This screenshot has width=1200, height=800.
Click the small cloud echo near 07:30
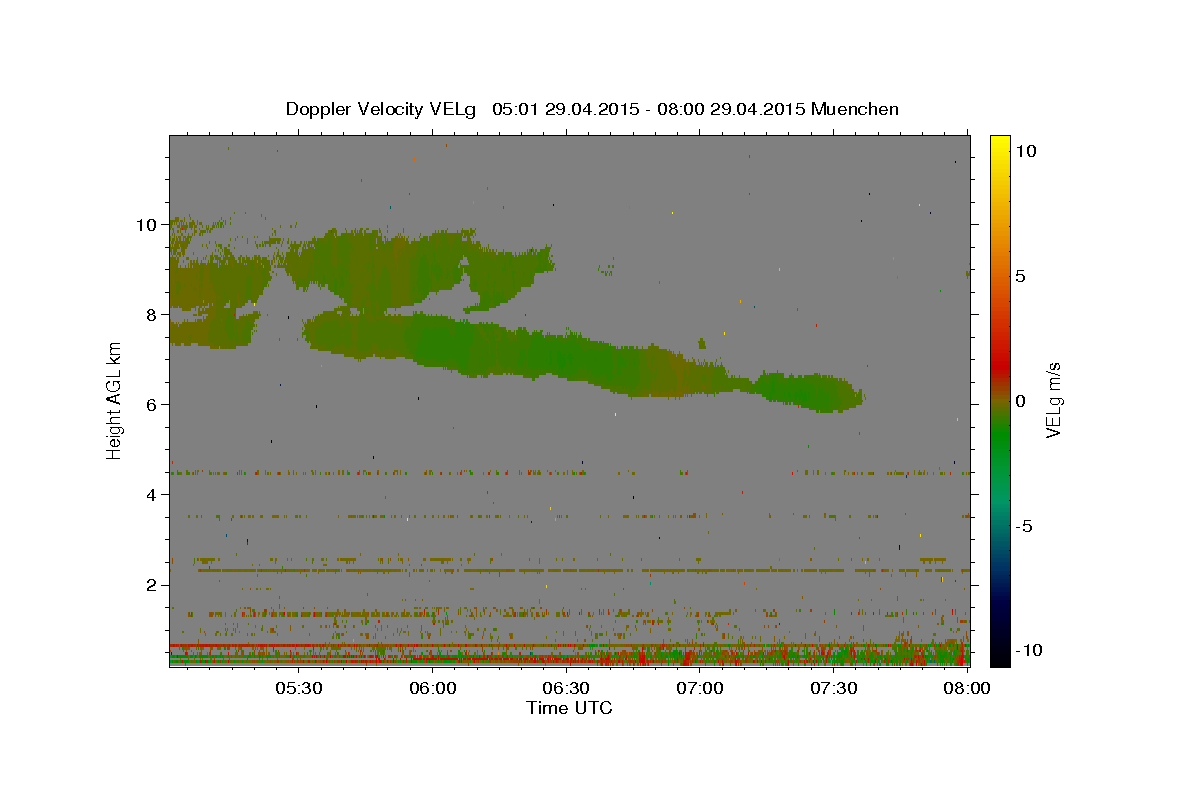point(808,391)
